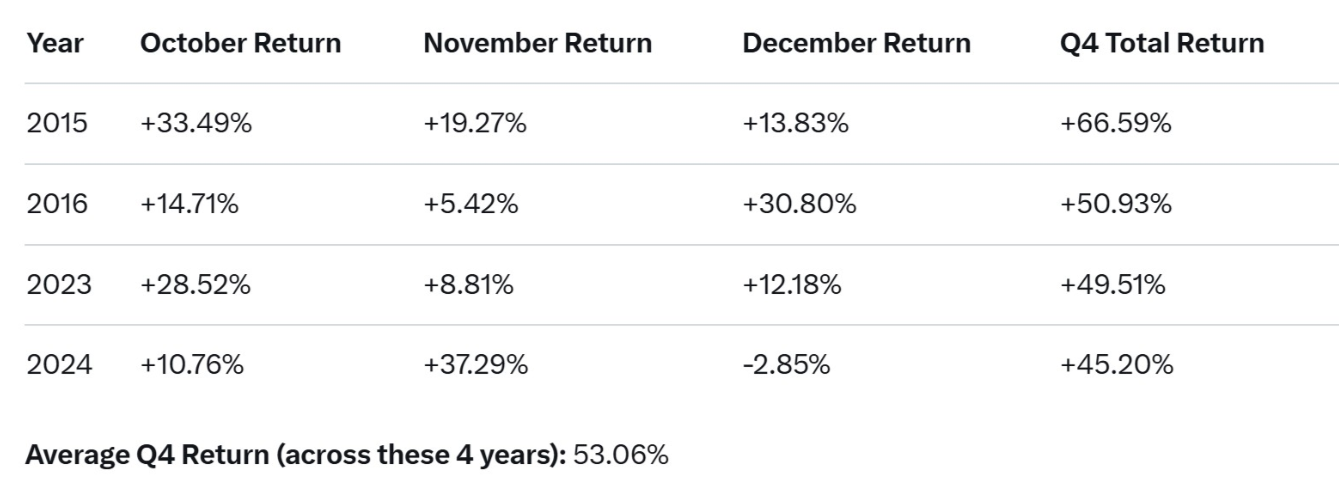Select the 2016 year cell
Screen dimensions: 1339x481
point(57,205)
